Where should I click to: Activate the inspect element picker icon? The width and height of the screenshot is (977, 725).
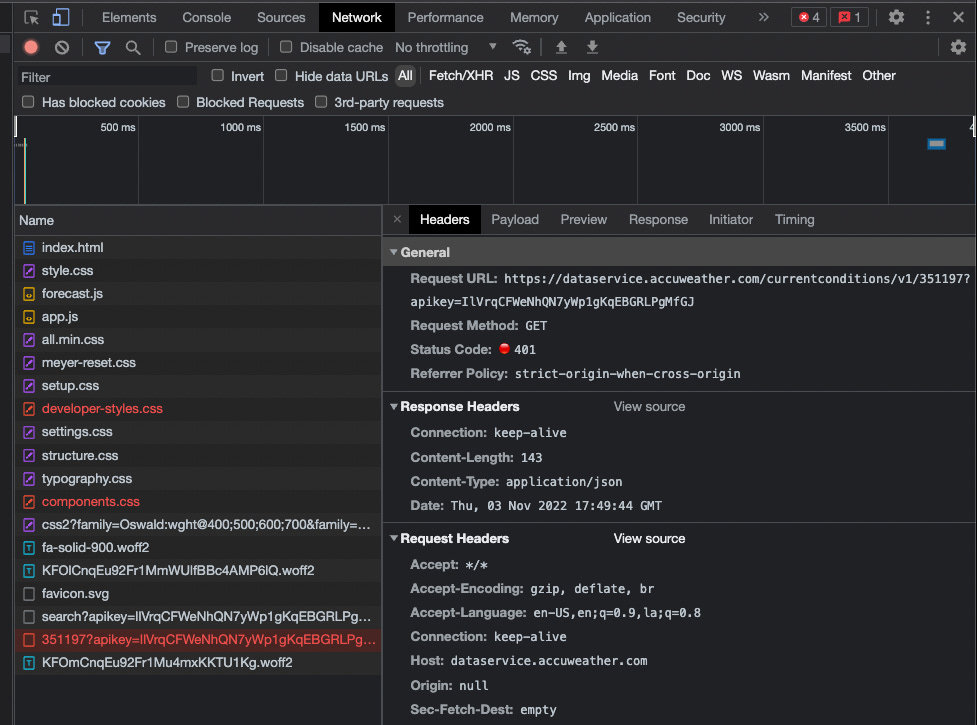[31, 17]
